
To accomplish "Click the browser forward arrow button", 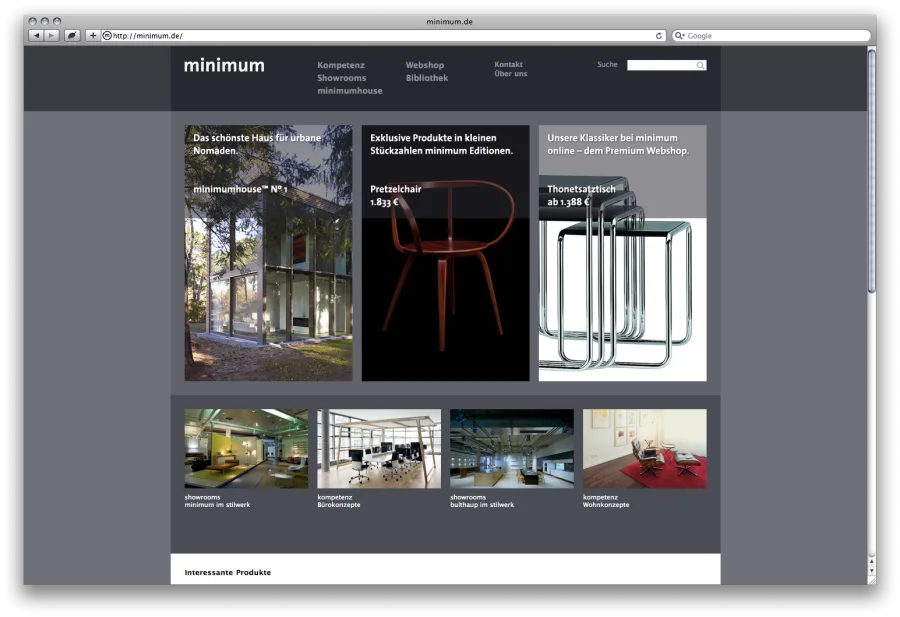I will [52, 35].
